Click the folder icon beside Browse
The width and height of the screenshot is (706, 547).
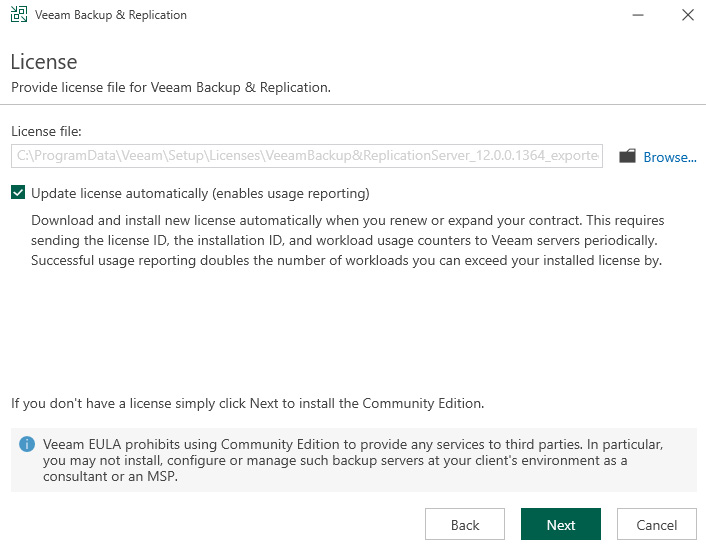[x=627, y=156]
